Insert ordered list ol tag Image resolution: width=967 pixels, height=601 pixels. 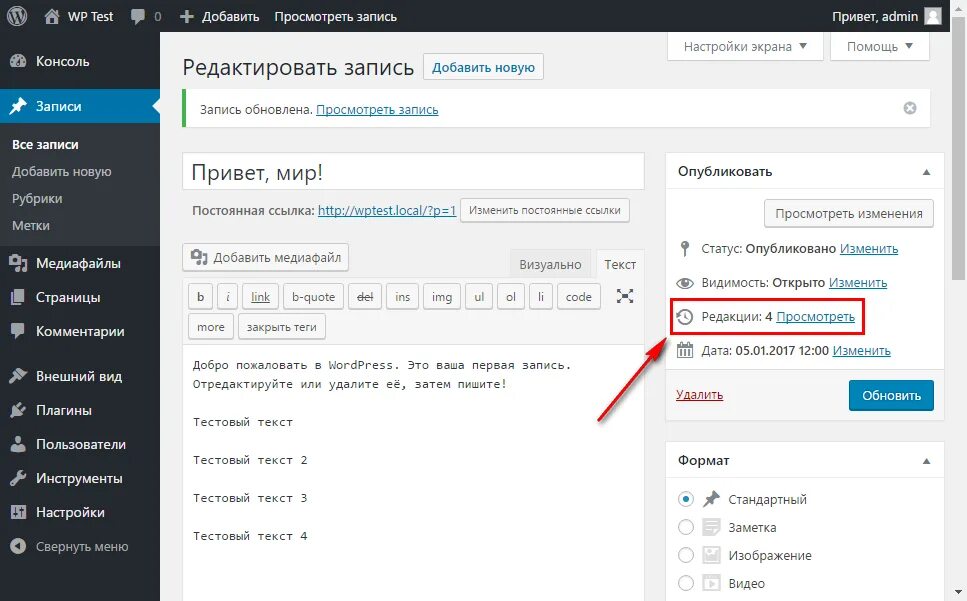pyautogui.click(x=511, y=296)
